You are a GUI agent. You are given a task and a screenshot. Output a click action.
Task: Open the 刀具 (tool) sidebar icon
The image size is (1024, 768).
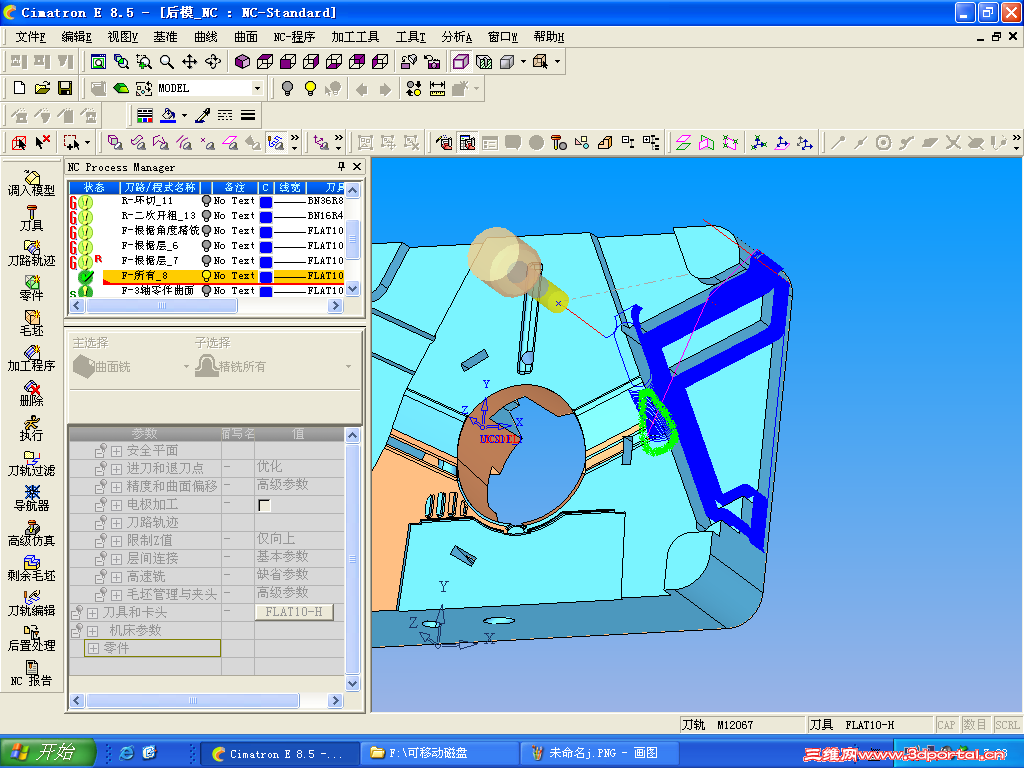click(x=31, y=218)
